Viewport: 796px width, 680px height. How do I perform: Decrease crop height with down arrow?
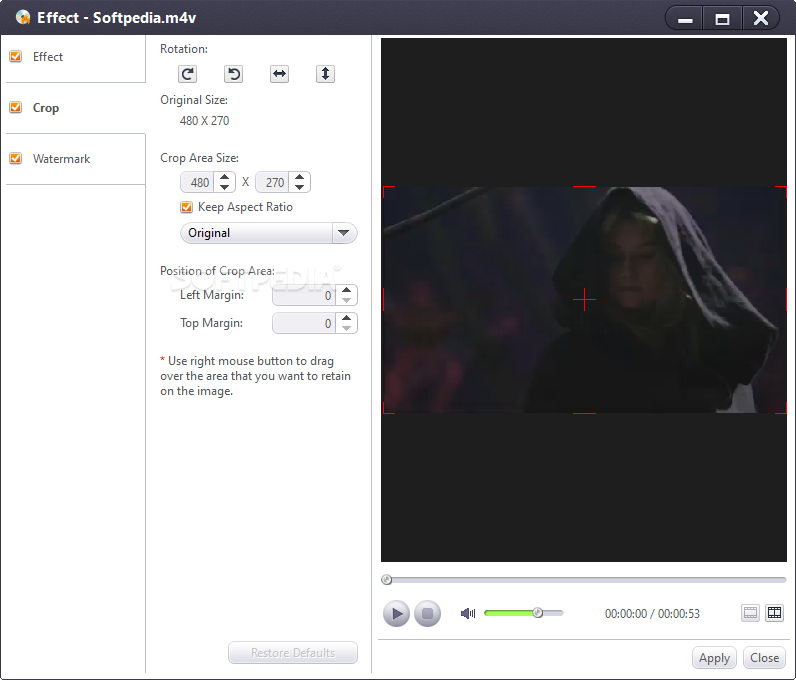tap(300, 187)
